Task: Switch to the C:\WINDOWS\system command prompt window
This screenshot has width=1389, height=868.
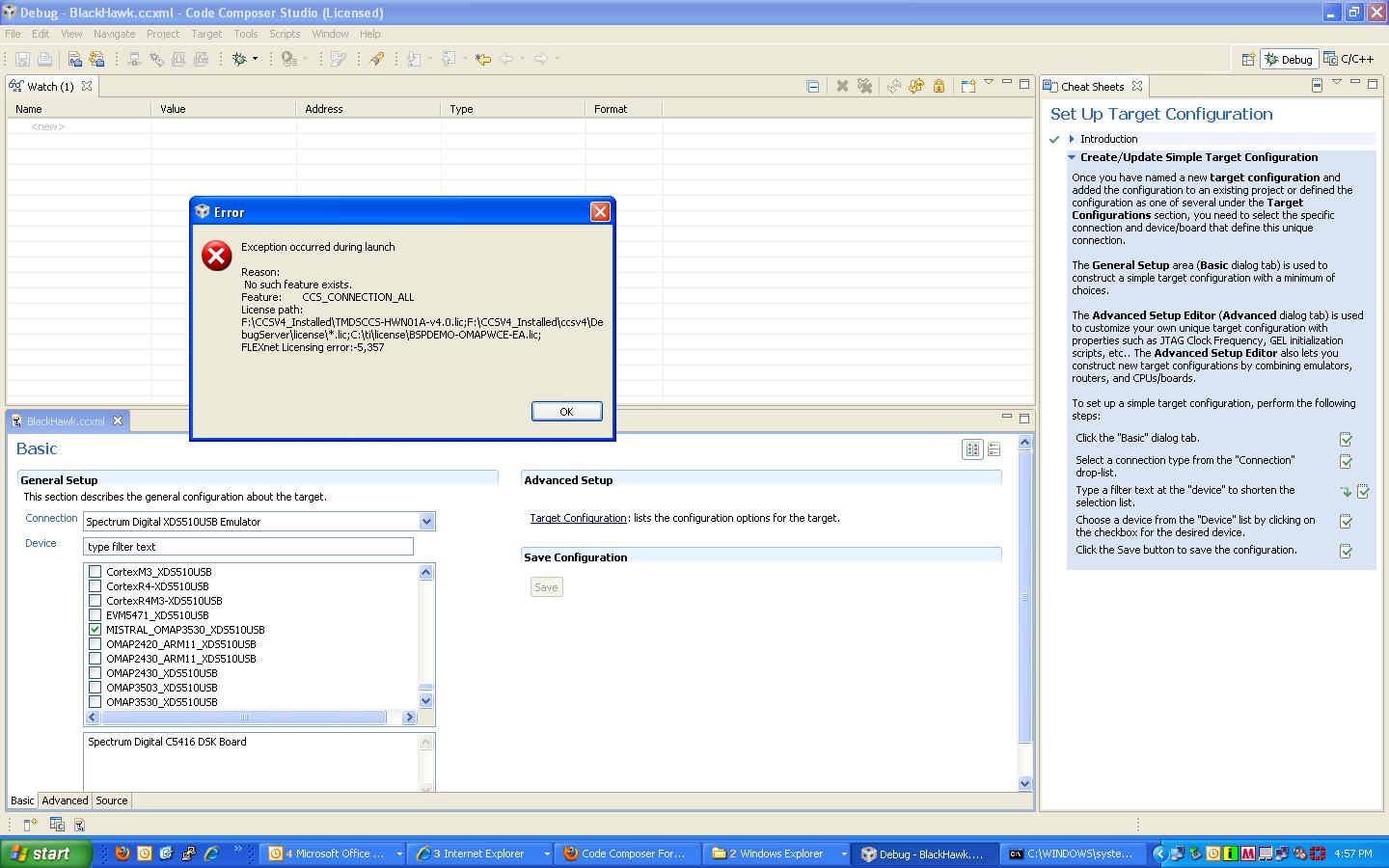Action: [x=1074, y=854]
